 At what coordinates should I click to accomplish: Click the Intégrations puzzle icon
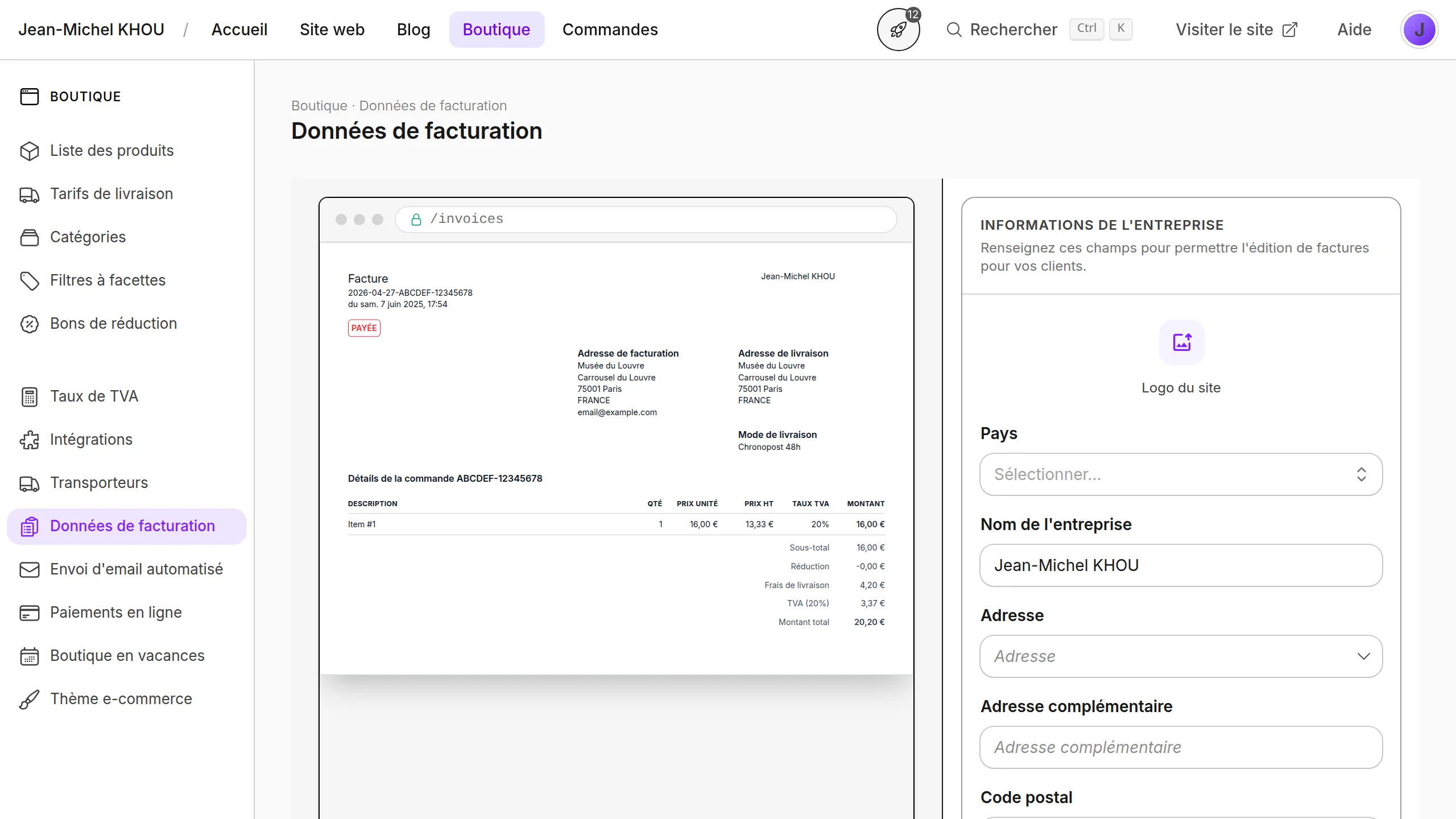(x=29, y=440)
